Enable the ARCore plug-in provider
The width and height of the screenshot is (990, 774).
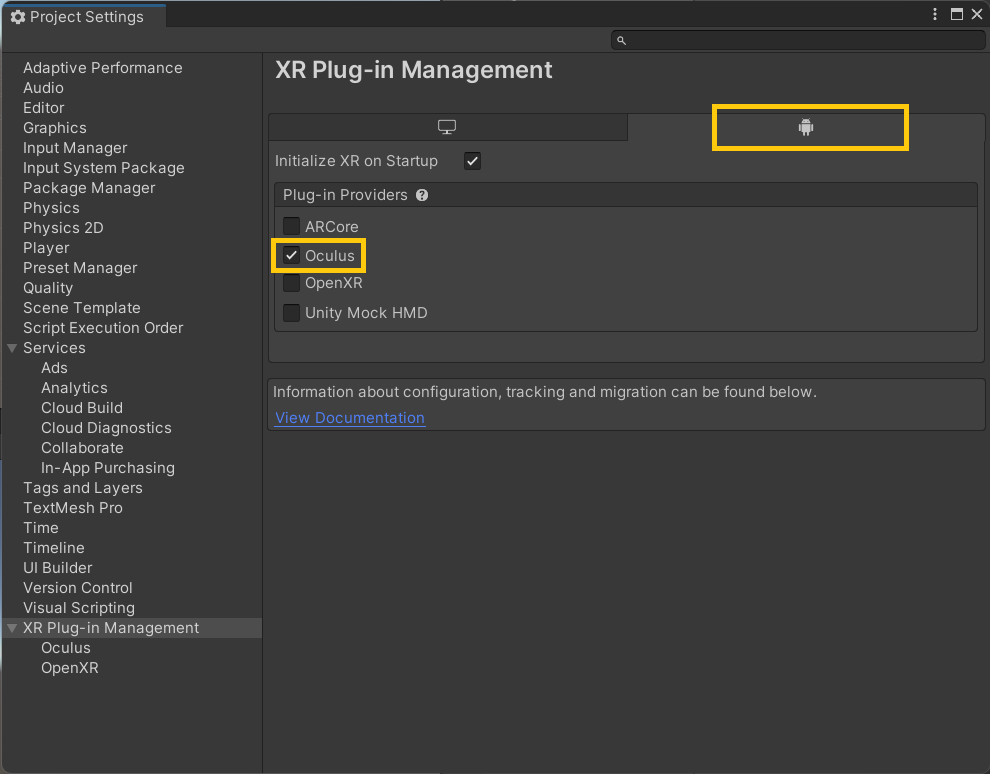tap(291, 225)
